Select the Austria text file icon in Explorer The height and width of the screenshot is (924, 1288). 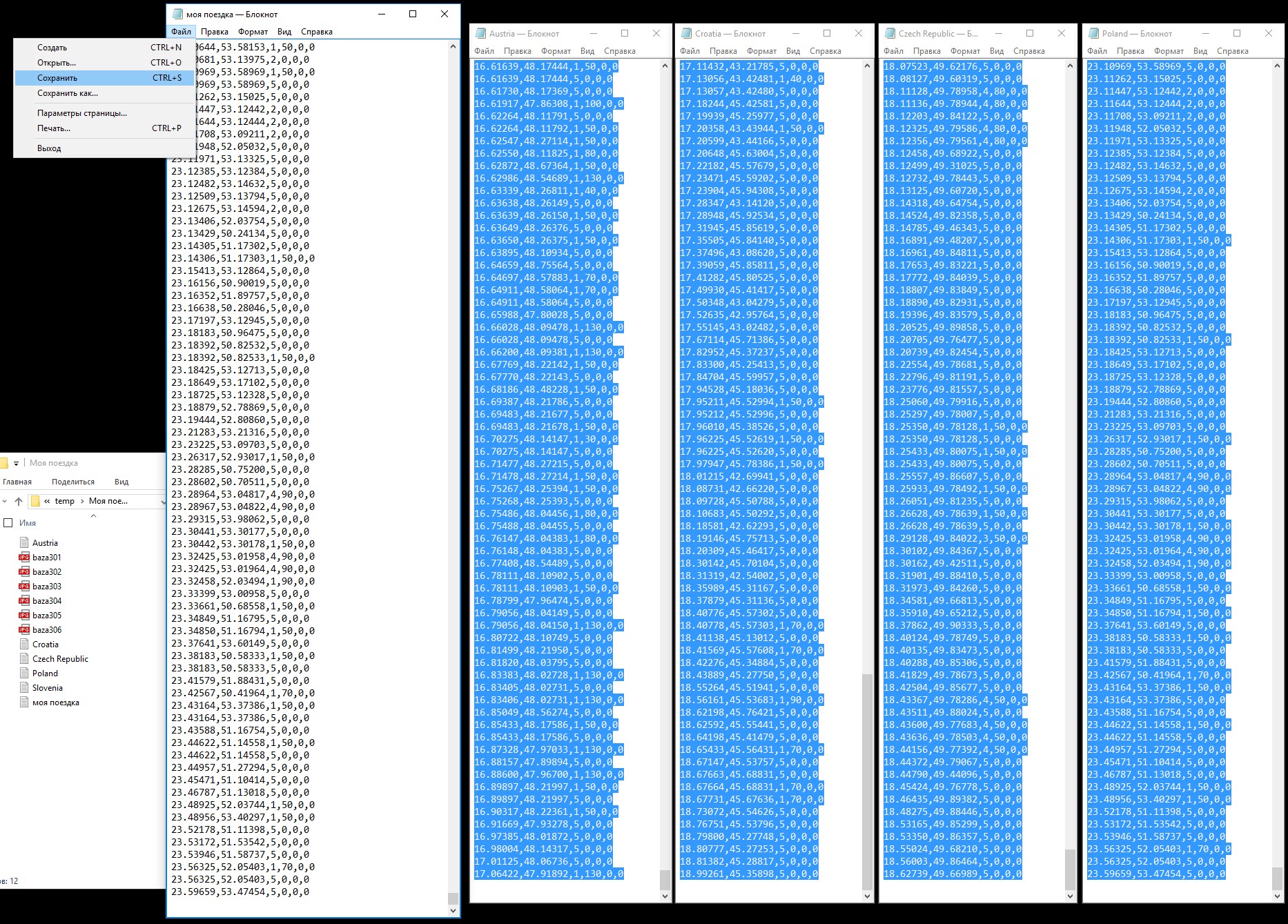pyautogui.click(x=24, y=543)
